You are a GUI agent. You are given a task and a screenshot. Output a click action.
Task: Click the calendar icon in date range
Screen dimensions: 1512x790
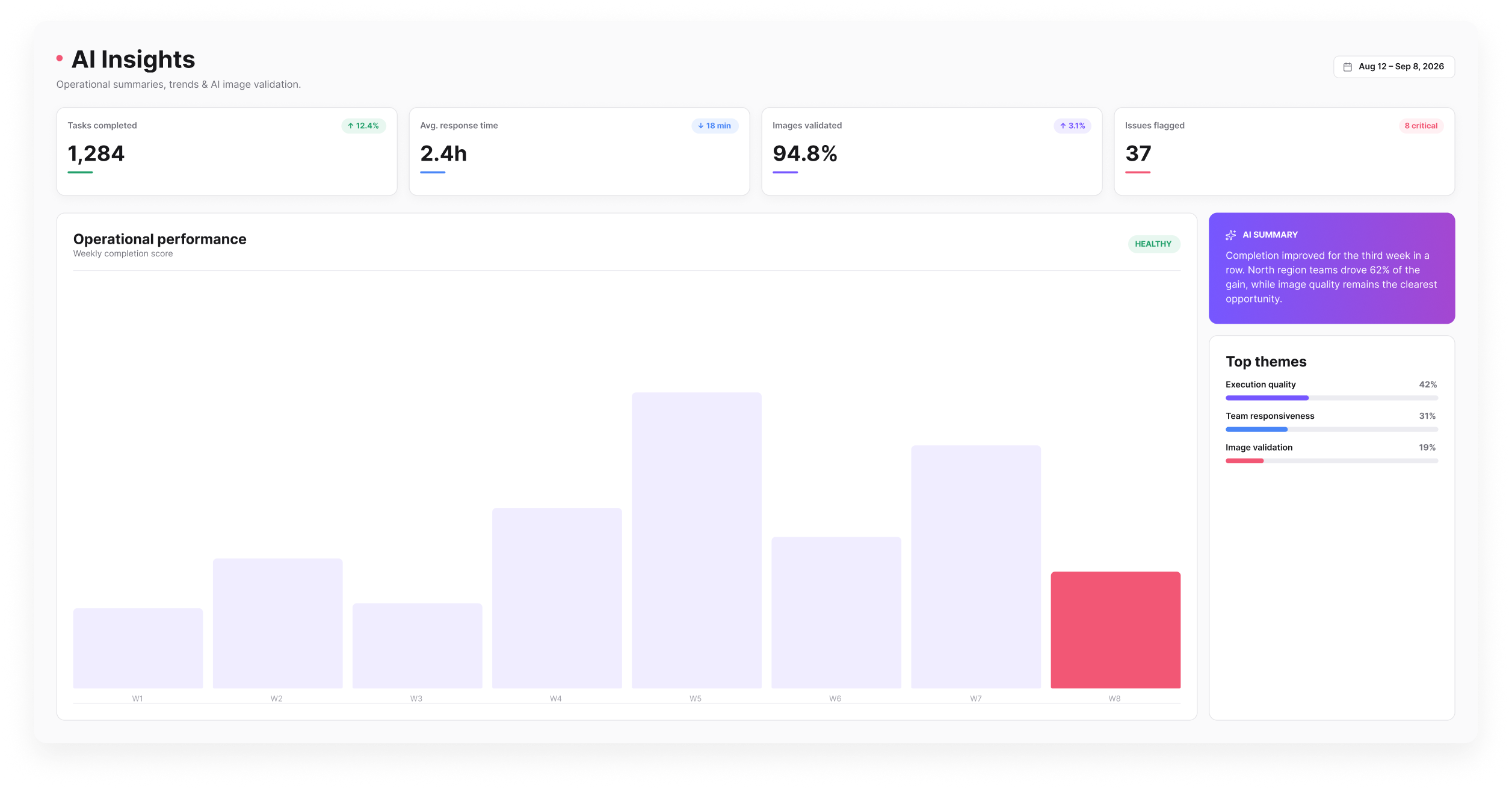click(1348, 67)
